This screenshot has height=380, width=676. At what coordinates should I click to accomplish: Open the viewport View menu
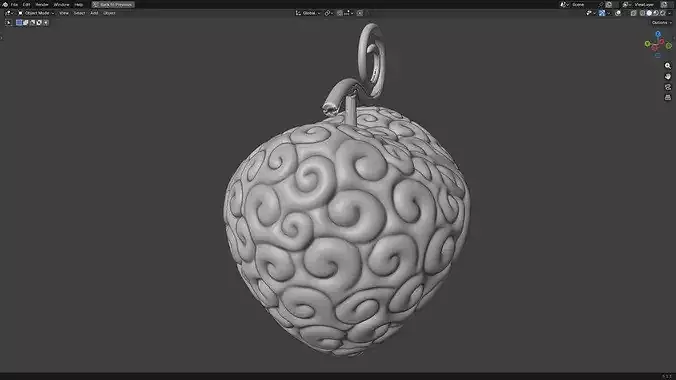[64, 13]
